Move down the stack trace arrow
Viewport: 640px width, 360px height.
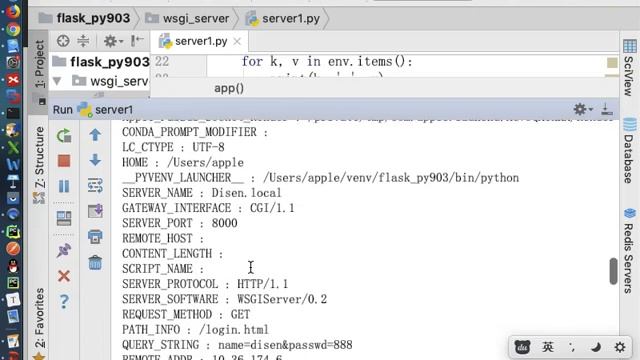(95, 160)
